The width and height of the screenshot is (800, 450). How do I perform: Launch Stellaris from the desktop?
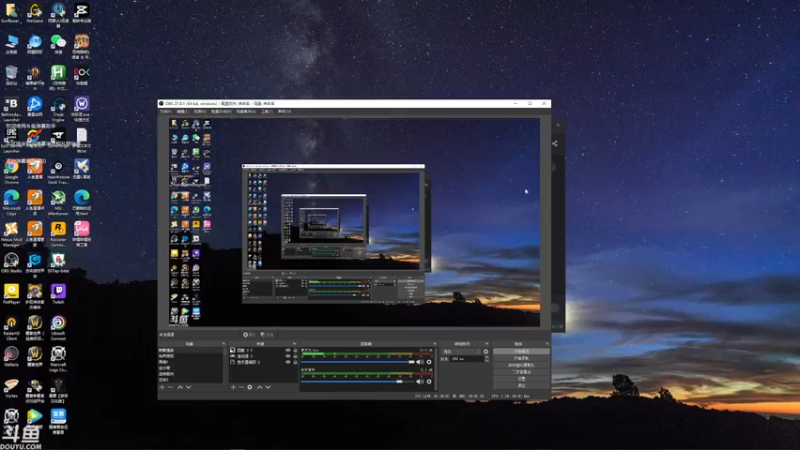(x=11, y=357)
